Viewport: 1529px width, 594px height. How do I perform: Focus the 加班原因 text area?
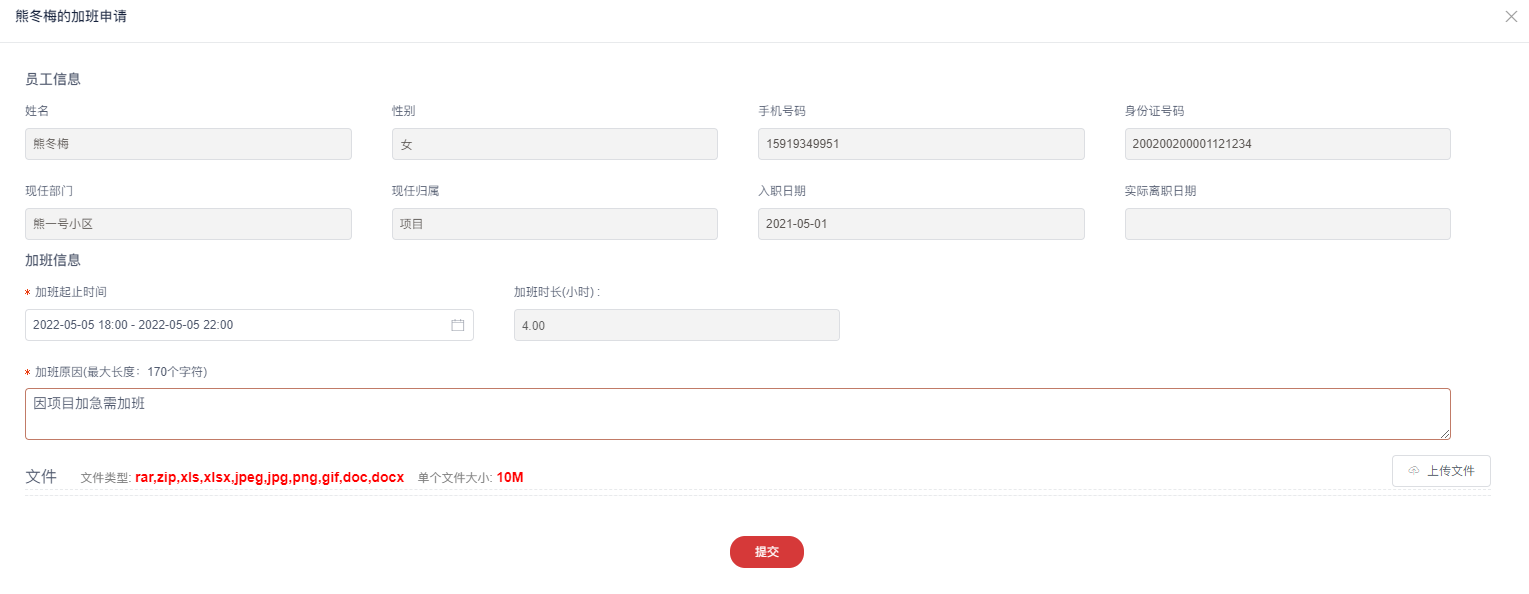click(737, 414)
